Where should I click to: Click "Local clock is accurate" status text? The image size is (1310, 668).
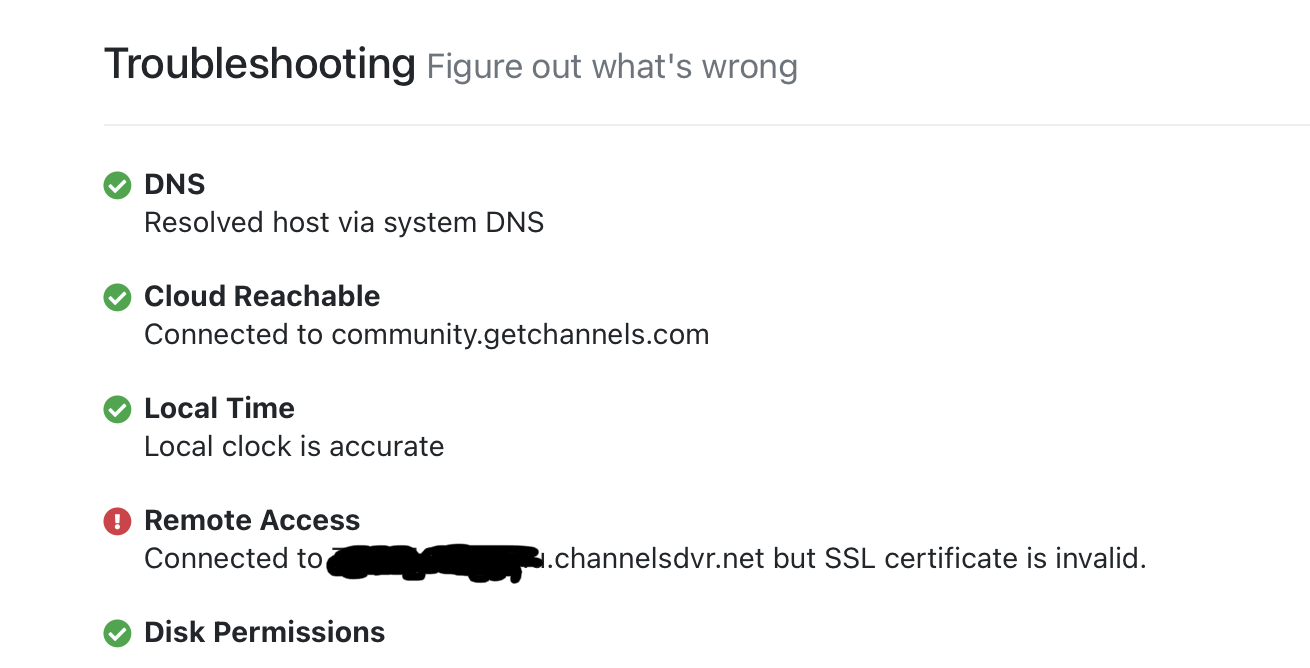294,446
